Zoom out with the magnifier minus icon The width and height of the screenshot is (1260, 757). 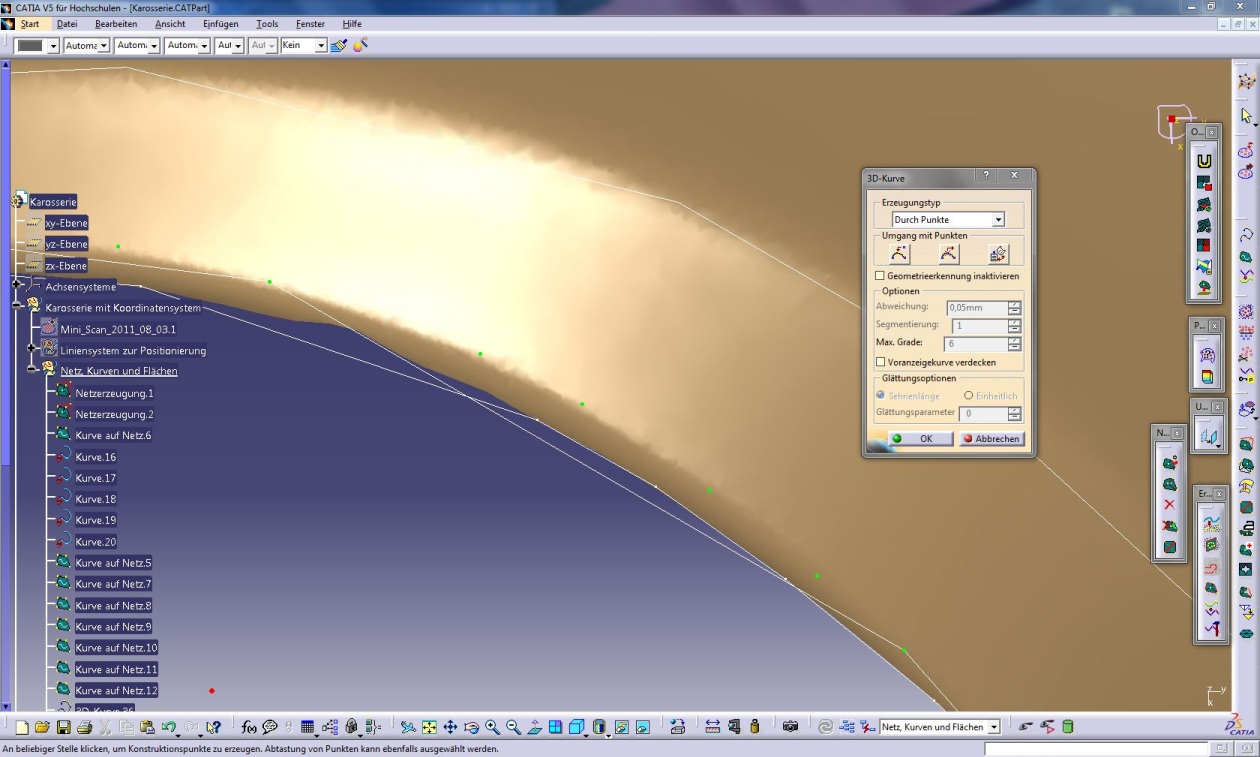[513, 727]
